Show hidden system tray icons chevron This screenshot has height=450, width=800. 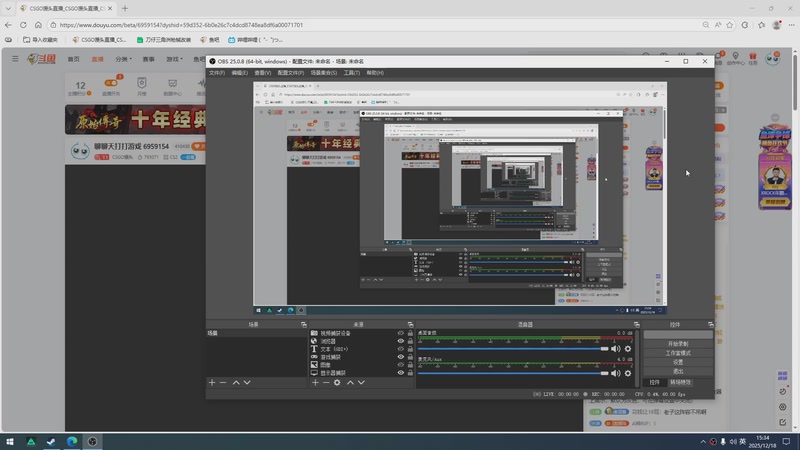703,441
